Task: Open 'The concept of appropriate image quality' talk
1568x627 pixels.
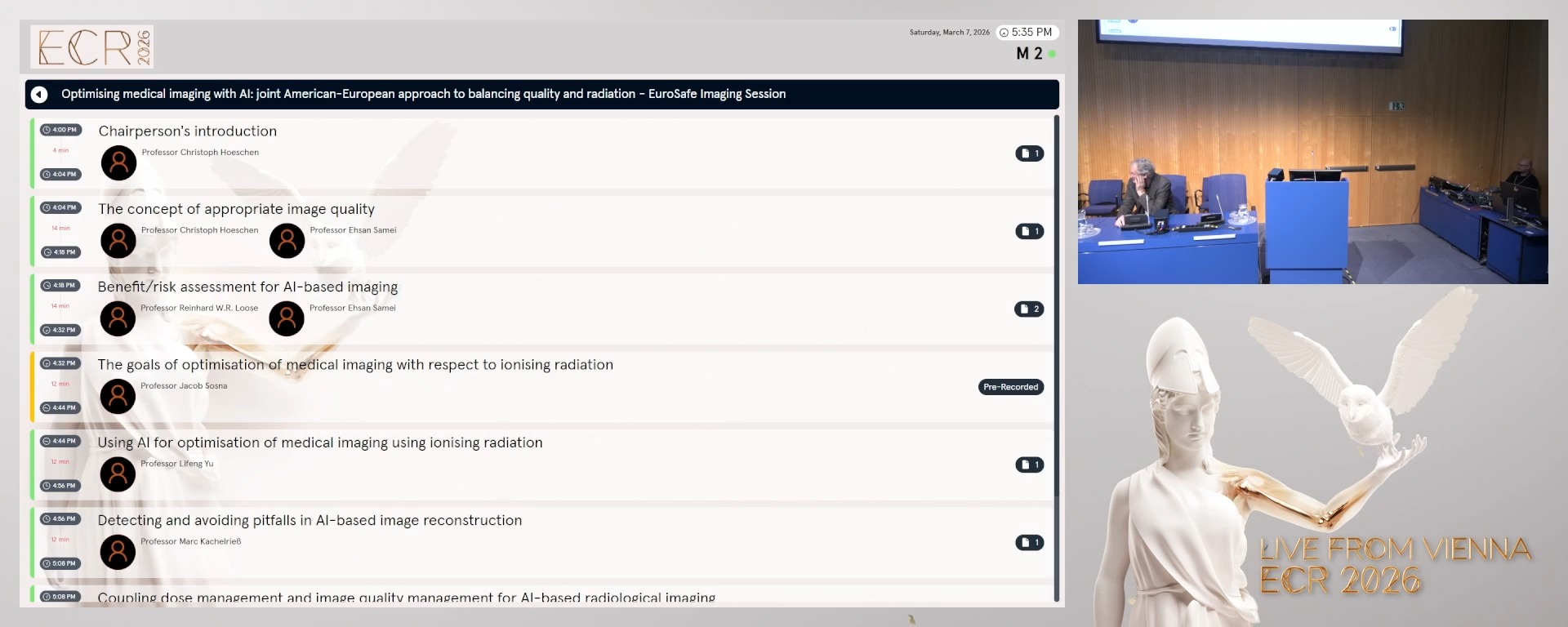Action: 236,209
